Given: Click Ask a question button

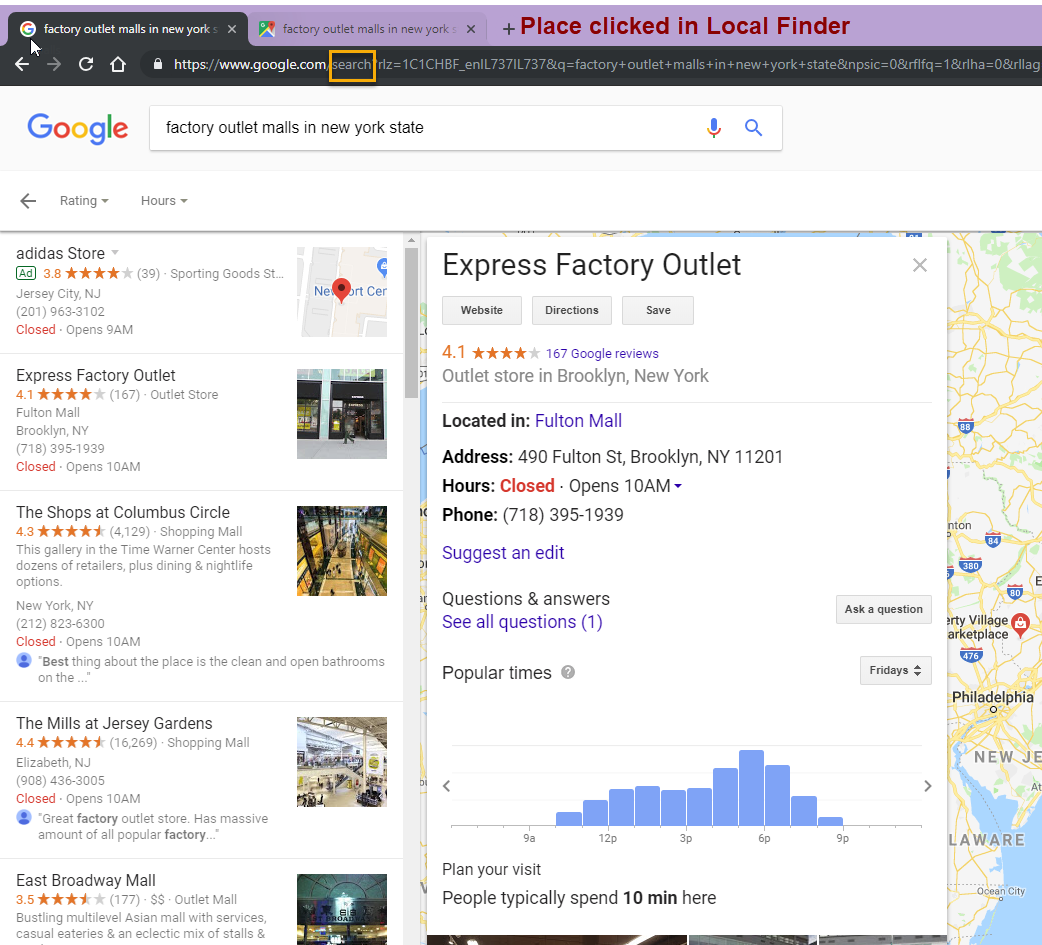Looking at the screenshot, I should 883,609.
